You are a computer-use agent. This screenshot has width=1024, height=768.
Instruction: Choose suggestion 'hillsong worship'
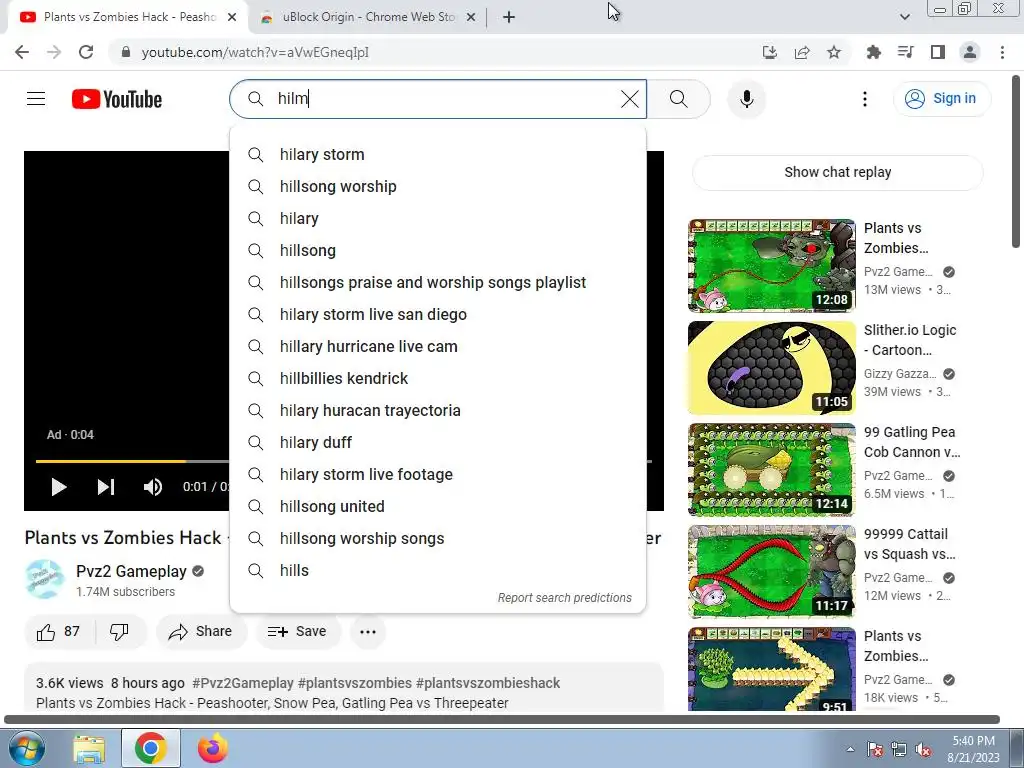point(438,186)
